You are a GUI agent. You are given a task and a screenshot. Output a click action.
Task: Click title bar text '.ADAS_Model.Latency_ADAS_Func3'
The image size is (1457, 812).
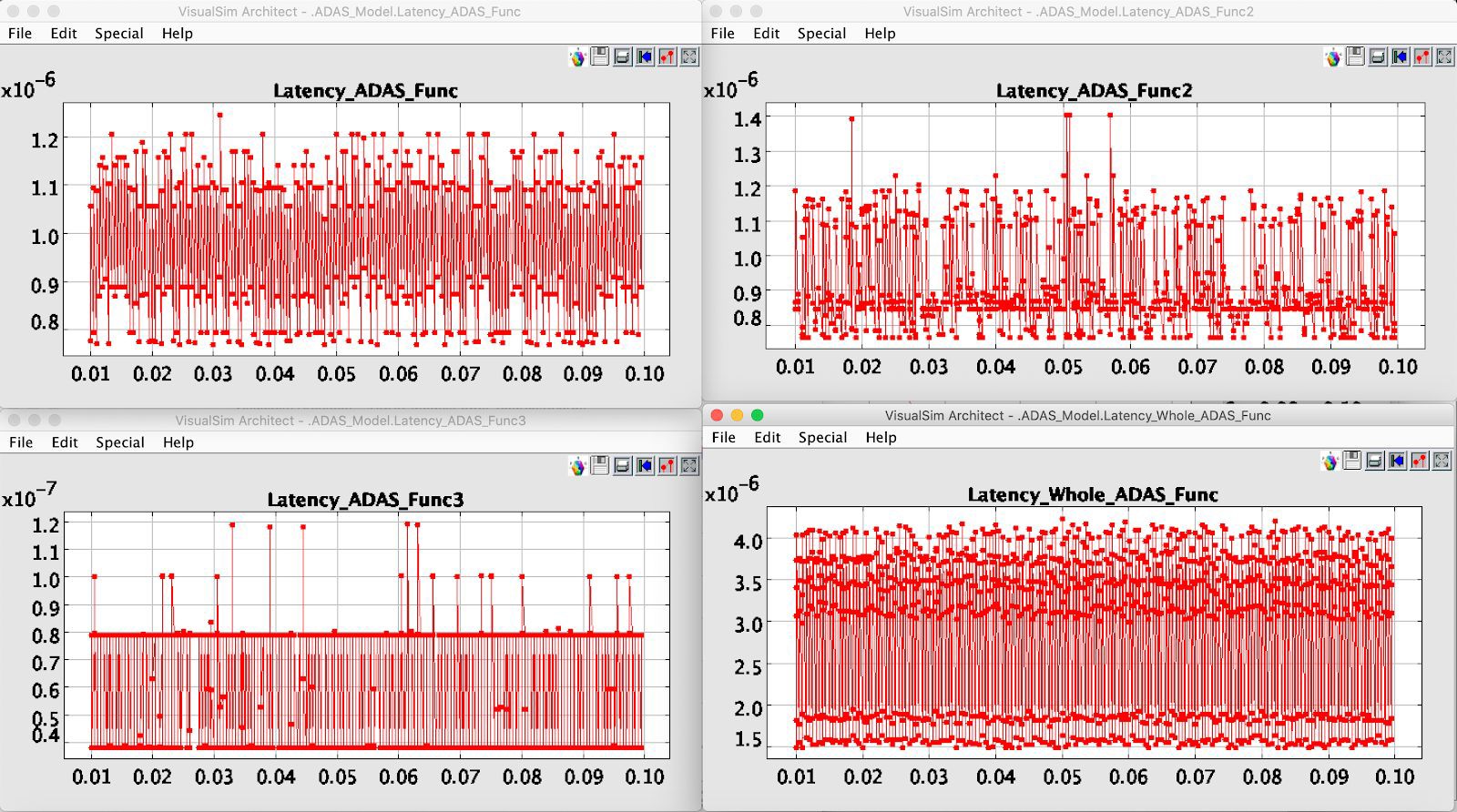[x=418, y=421]
